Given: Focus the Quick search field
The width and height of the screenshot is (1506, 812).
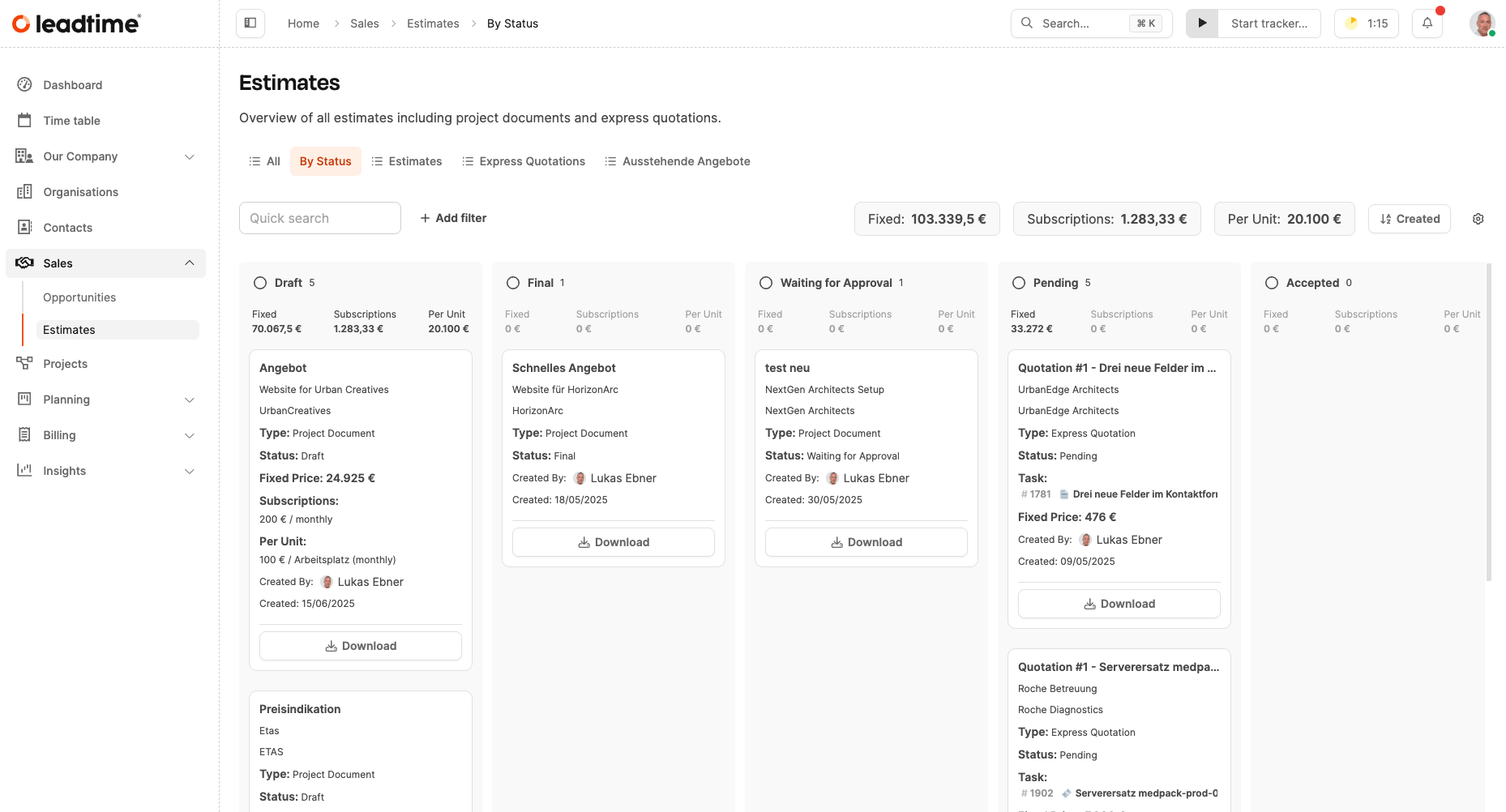Looking at the screenshot, I should point(320,218).
